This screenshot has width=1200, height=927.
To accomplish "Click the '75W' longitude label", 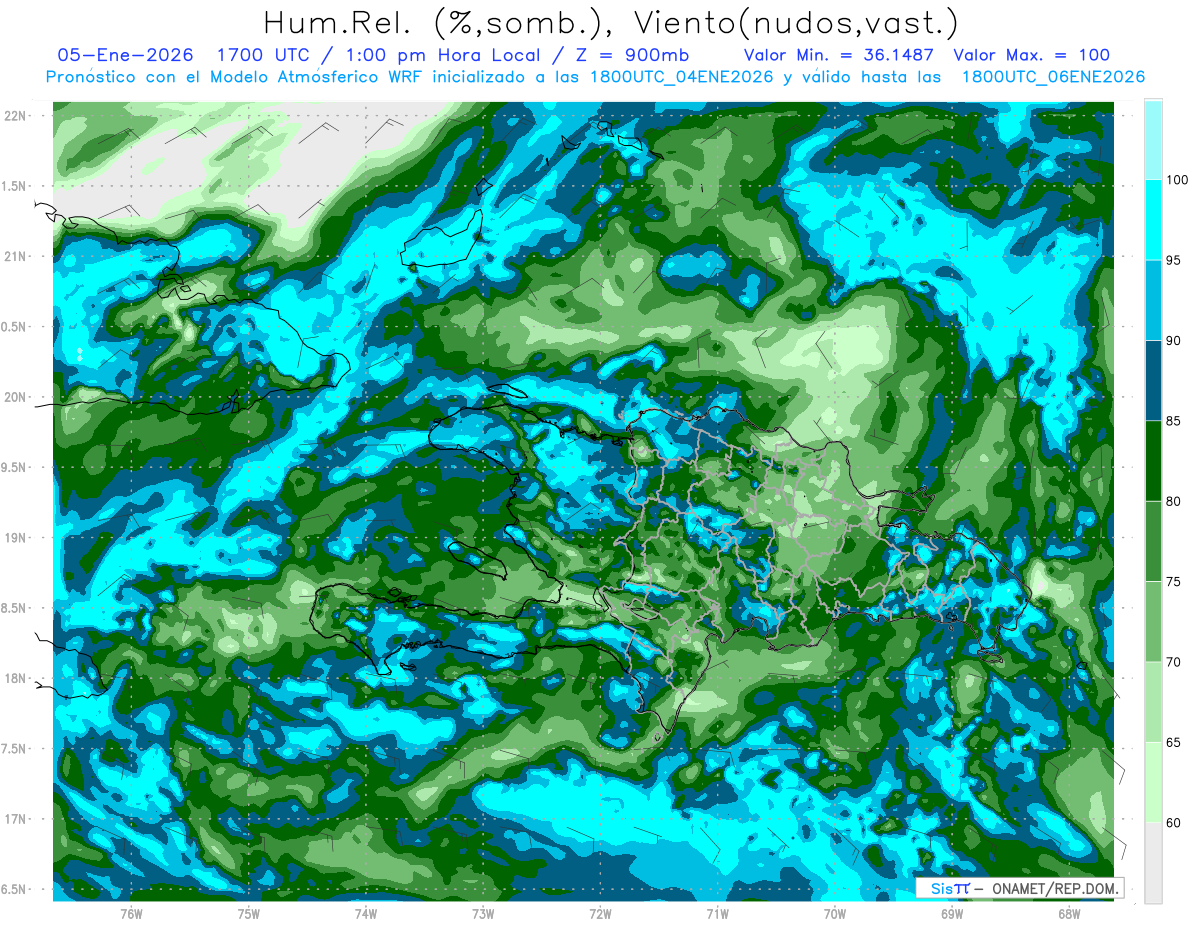I will click(249, 913).
